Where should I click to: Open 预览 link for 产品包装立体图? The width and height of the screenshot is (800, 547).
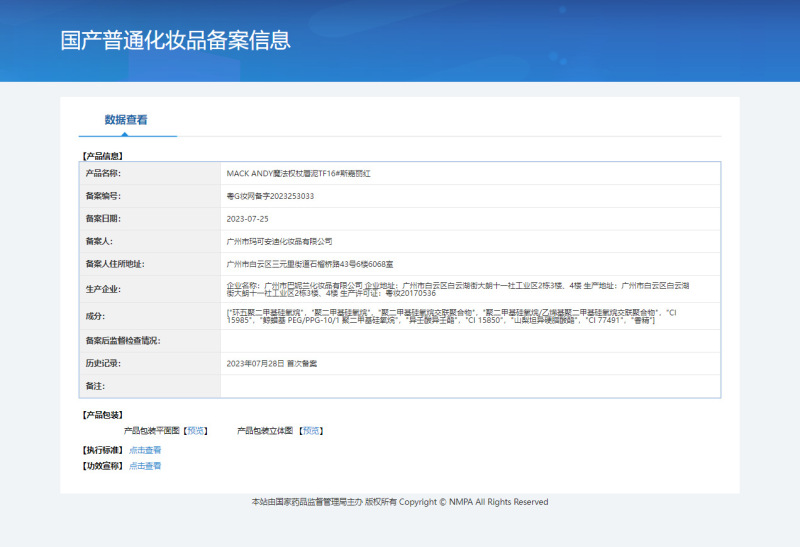click(312, 431)
